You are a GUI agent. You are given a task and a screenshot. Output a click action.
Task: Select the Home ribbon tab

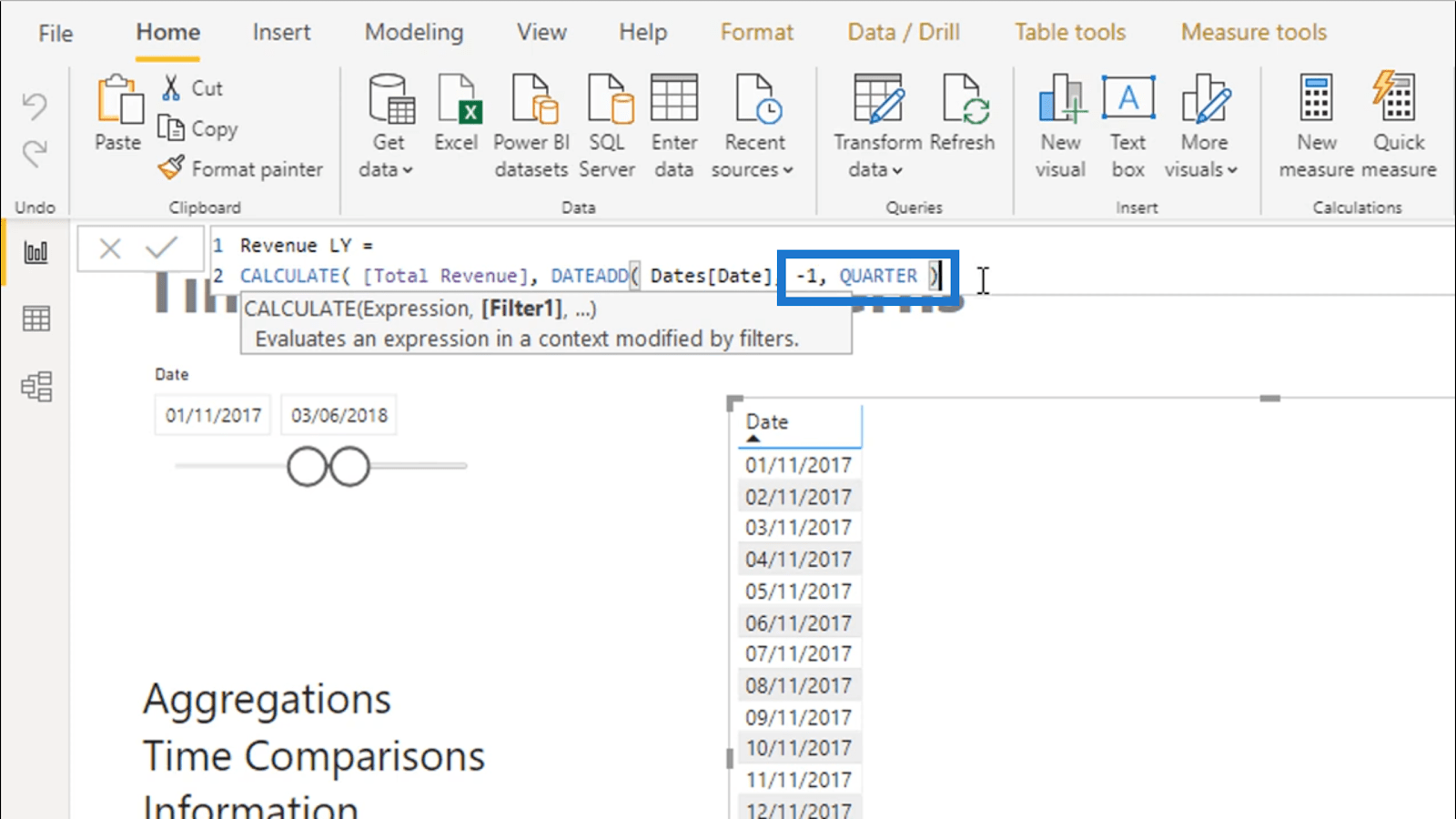click(x=168, y=33)
